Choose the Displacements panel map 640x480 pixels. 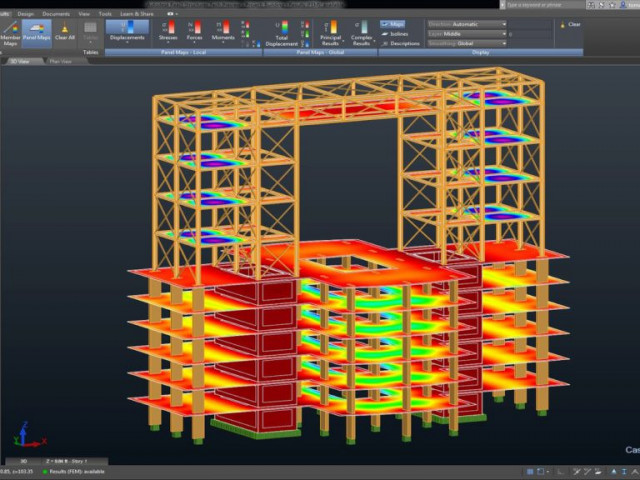point(127,31)
